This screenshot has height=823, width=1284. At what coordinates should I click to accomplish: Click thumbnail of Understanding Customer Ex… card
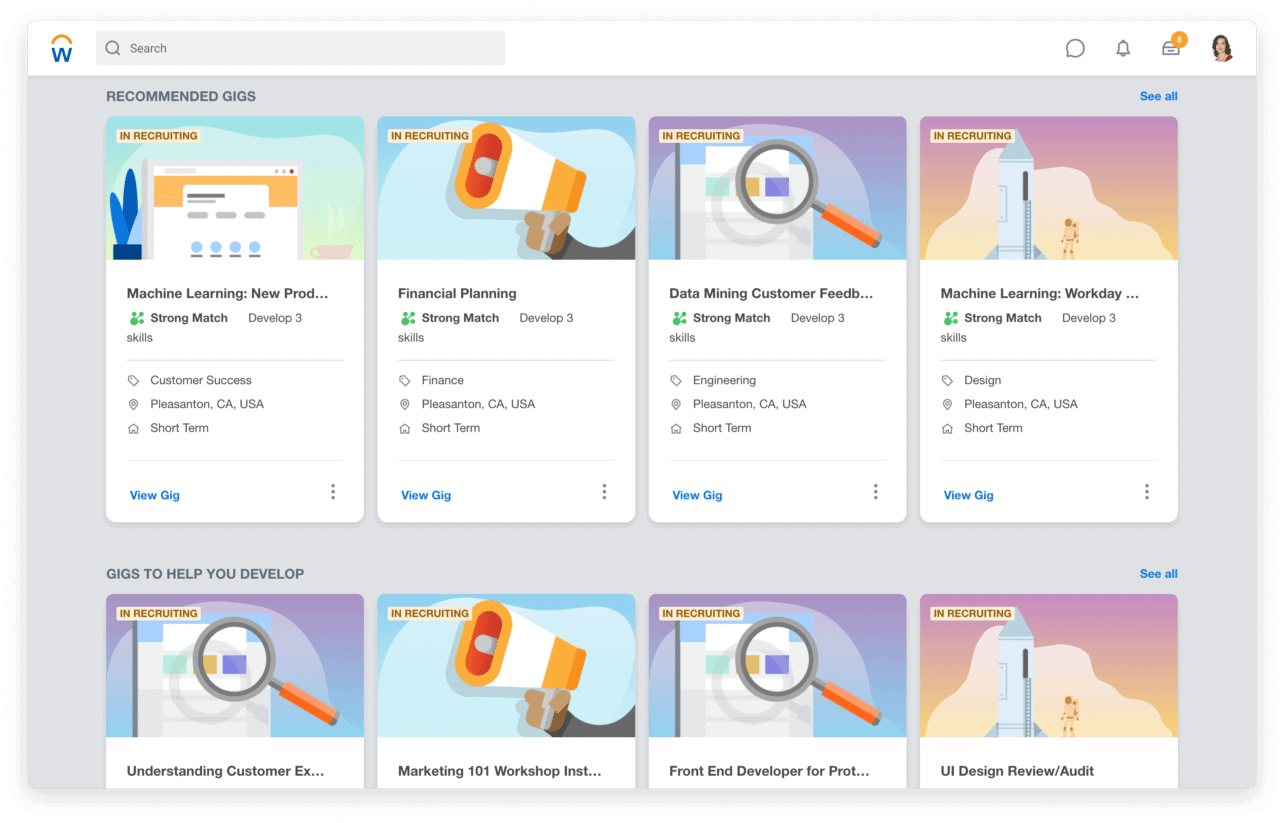[x=235, y=666]
